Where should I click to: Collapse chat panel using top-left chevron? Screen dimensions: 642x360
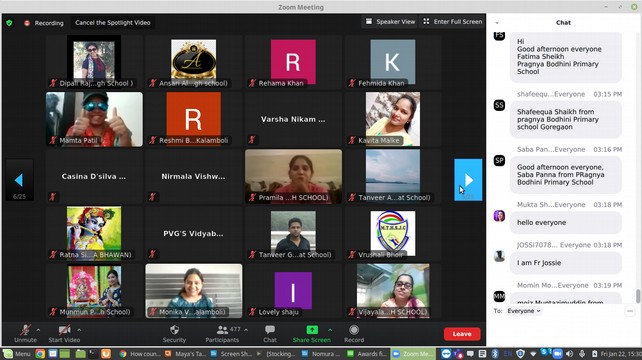(x=497, y=23)
